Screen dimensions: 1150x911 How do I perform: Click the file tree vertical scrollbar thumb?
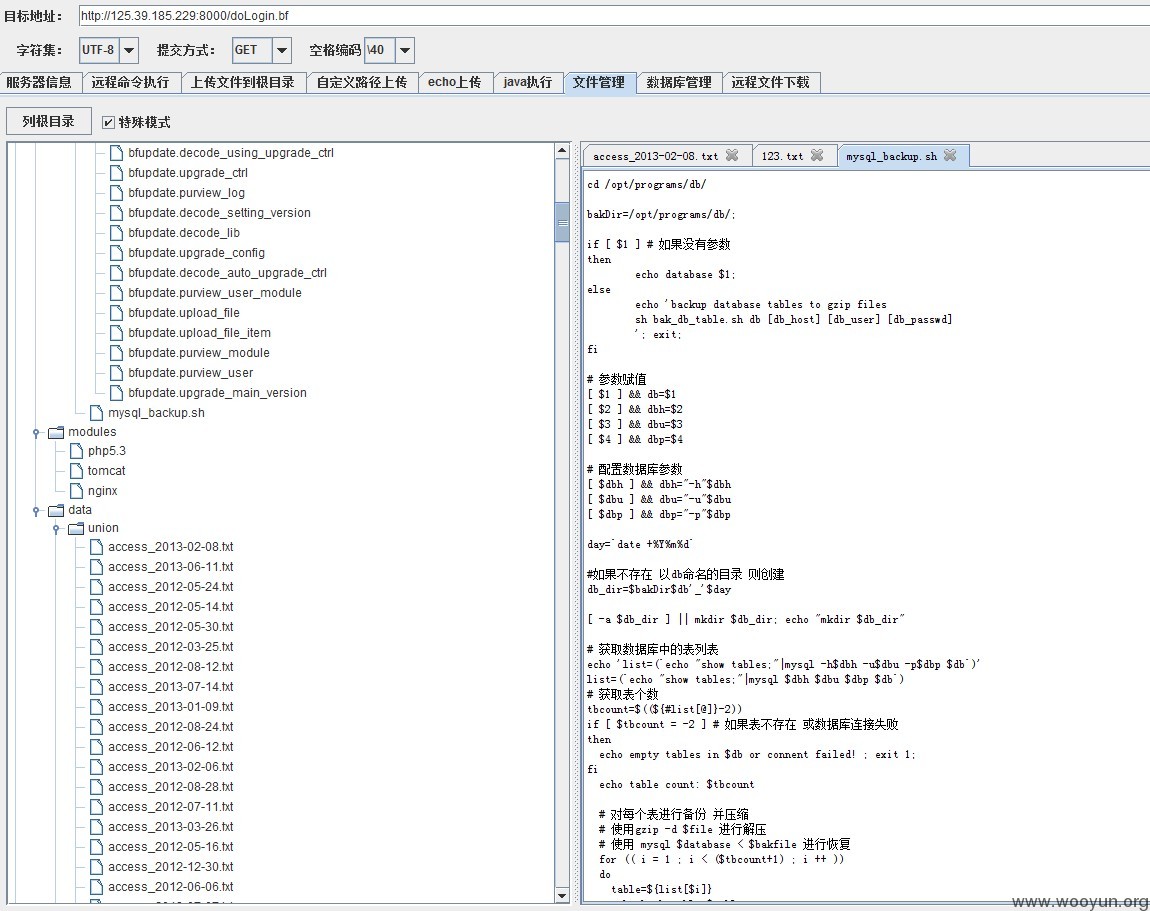(562, 222)
